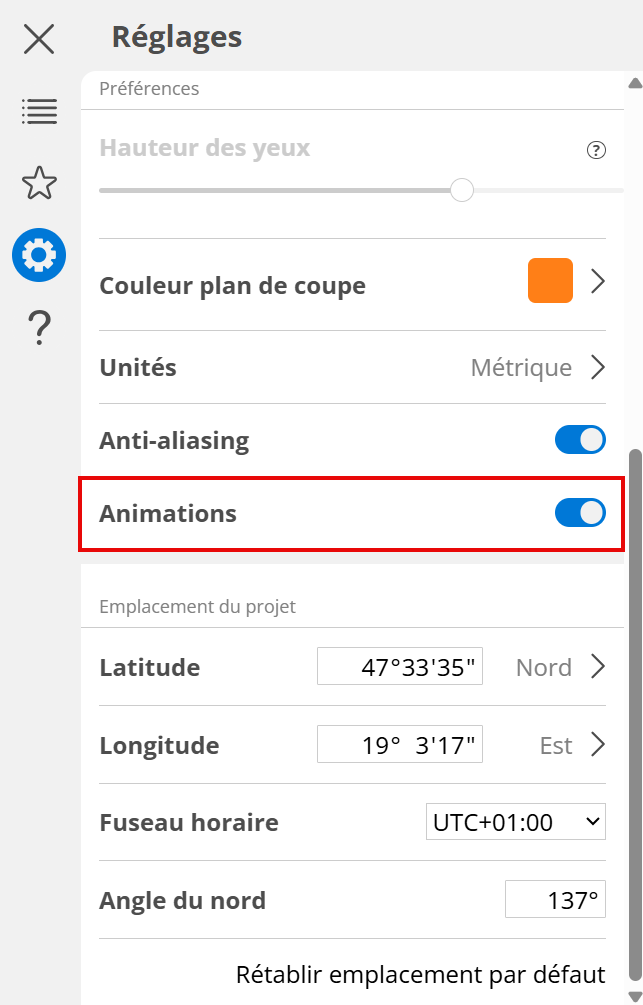Click the Latitude value input field
This screenshot has width=643, height=1005.
point(400,667)
